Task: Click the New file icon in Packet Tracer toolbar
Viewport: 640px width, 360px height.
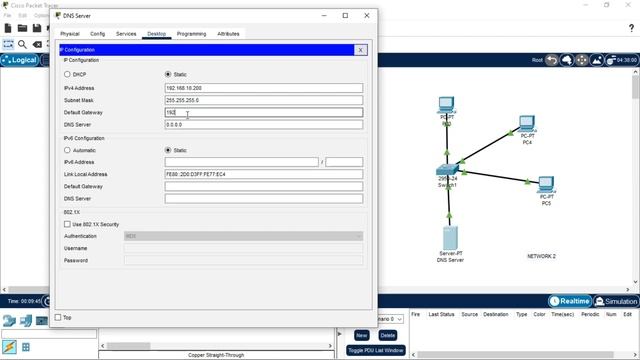Action: click(x=8, y=28)
